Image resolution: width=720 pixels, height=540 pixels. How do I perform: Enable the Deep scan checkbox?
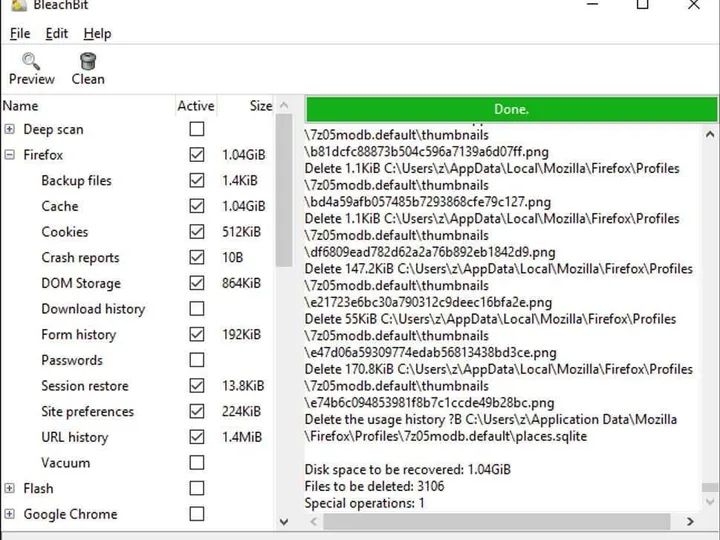pos(197,129)
